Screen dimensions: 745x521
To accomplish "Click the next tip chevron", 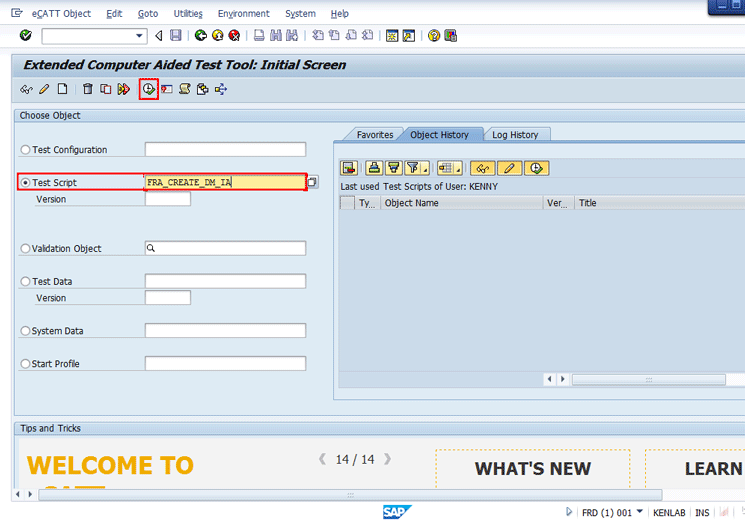I will click(387, 459).
